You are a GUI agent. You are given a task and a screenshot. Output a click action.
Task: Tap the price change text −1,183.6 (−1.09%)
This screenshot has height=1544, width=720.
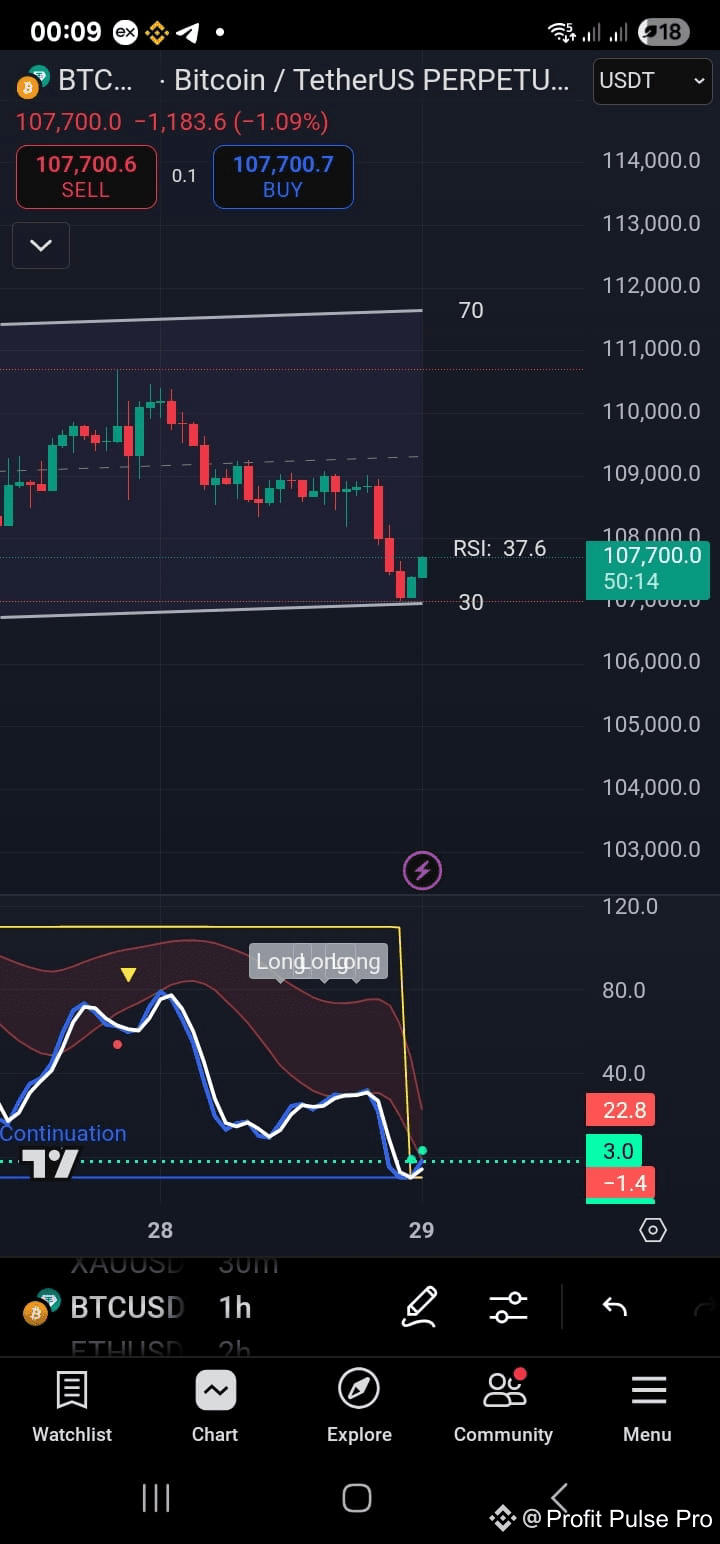point(231,122)
